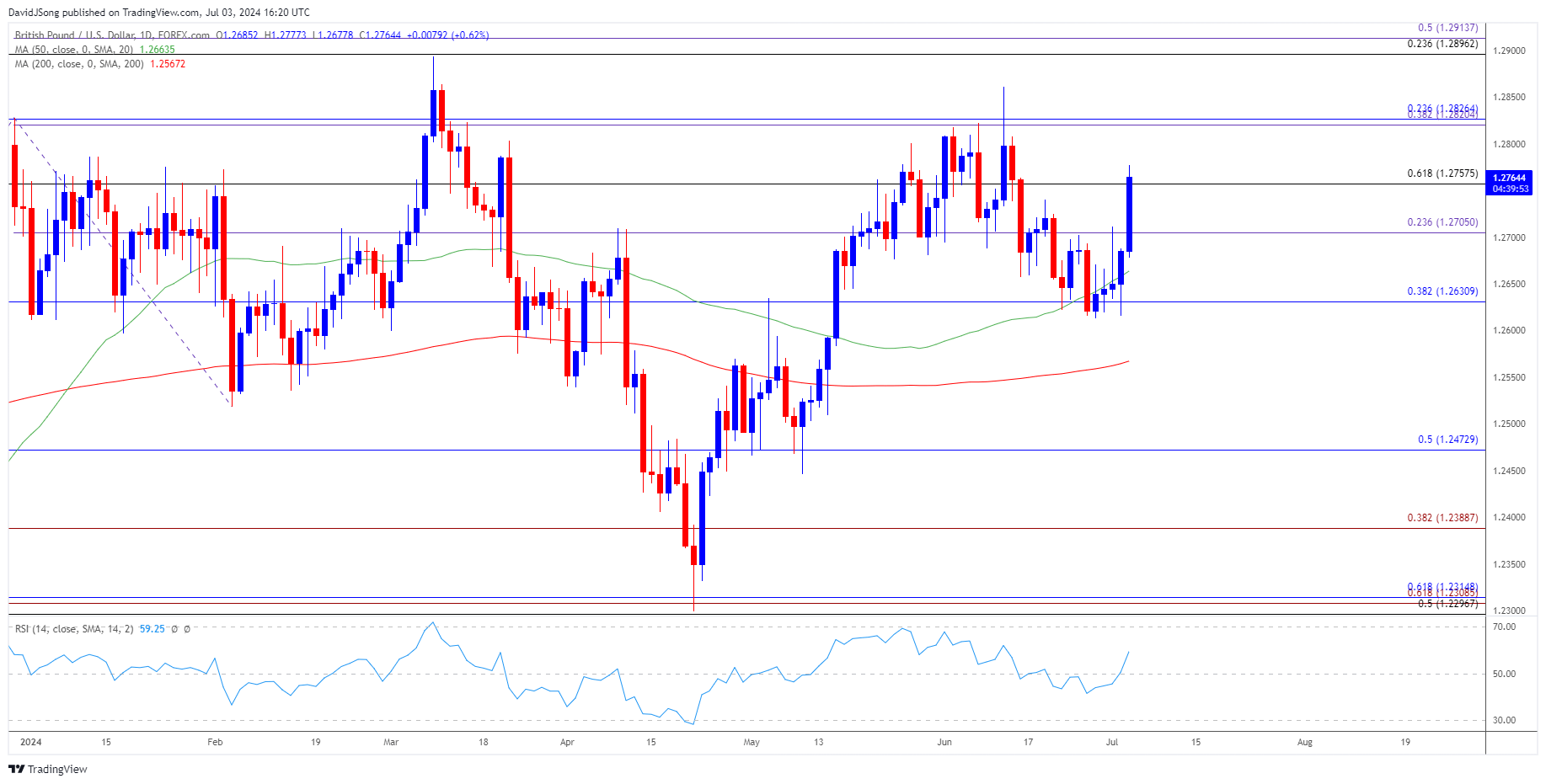Click the May label on time axis
1546x784 pixels.
752,743
